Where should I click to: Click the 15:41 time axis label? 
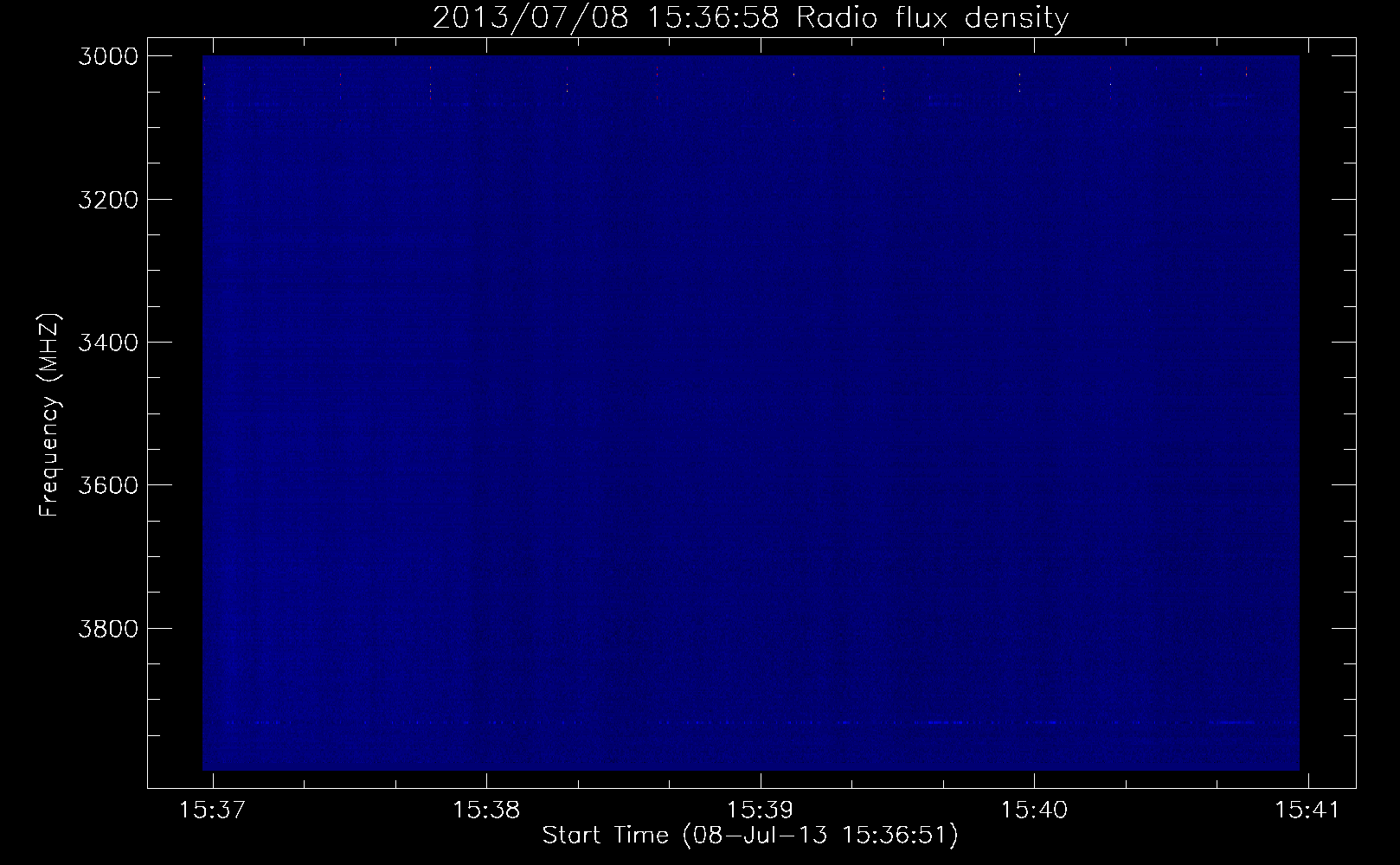point(1308,811)
